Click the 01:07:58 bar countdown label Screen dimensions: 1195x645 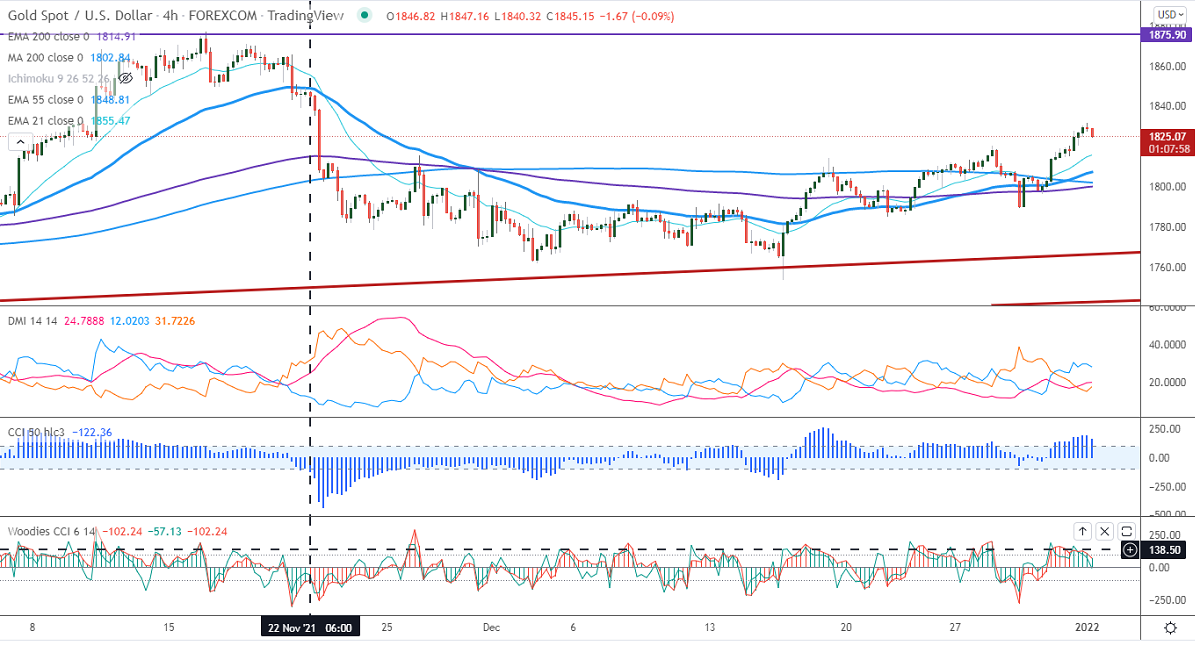coord(1167,149)
